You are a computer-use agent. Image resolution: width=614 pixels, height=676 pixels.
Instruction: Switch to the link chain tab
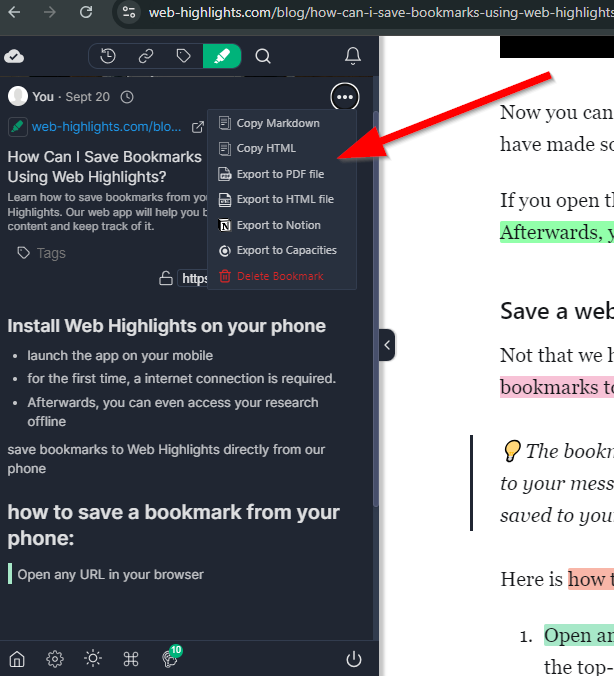pos(146,56)
